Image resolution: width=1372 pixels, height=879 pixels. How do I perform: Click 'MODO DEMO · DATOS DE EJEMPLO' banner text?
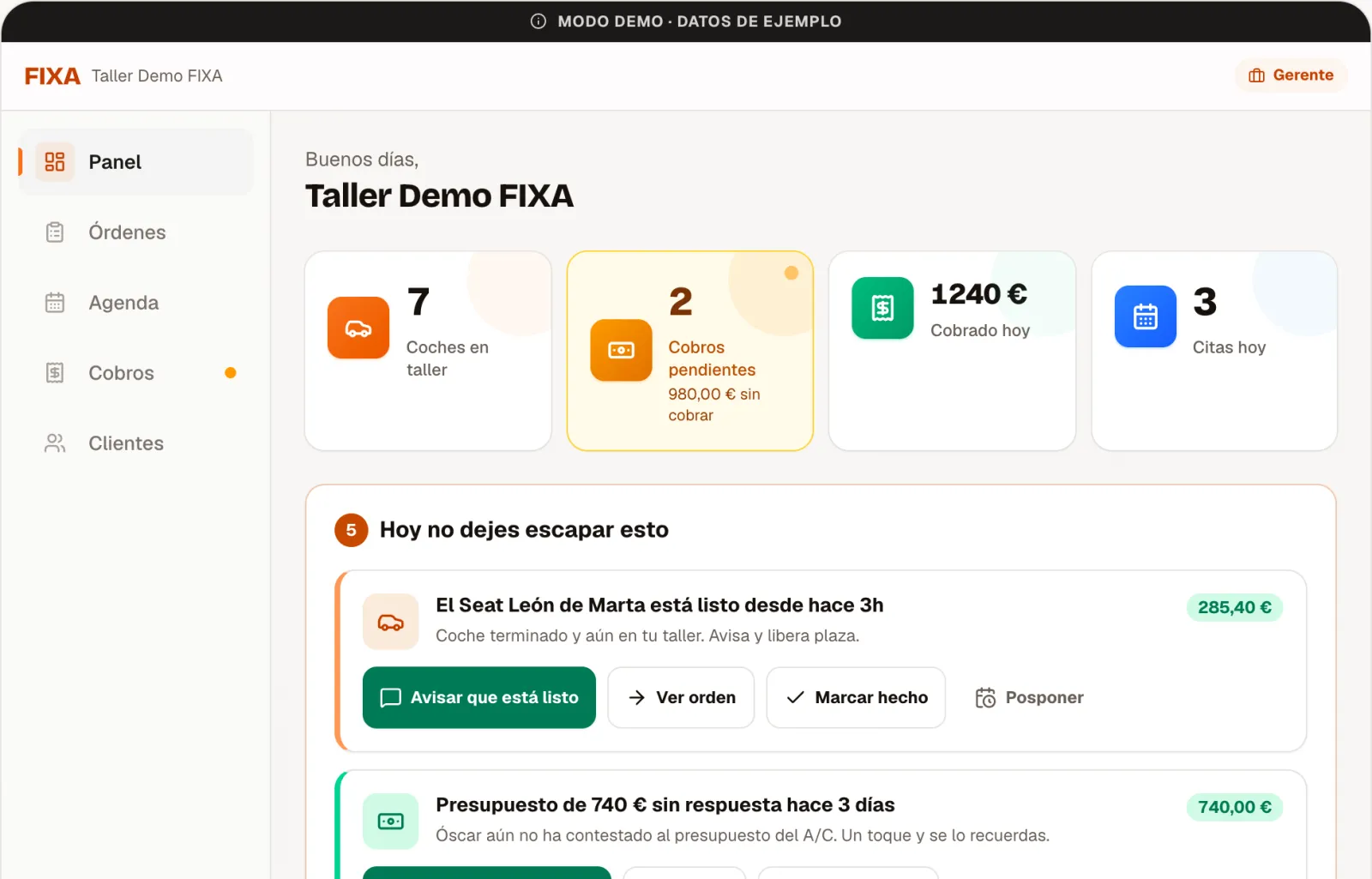pos(700,21)
